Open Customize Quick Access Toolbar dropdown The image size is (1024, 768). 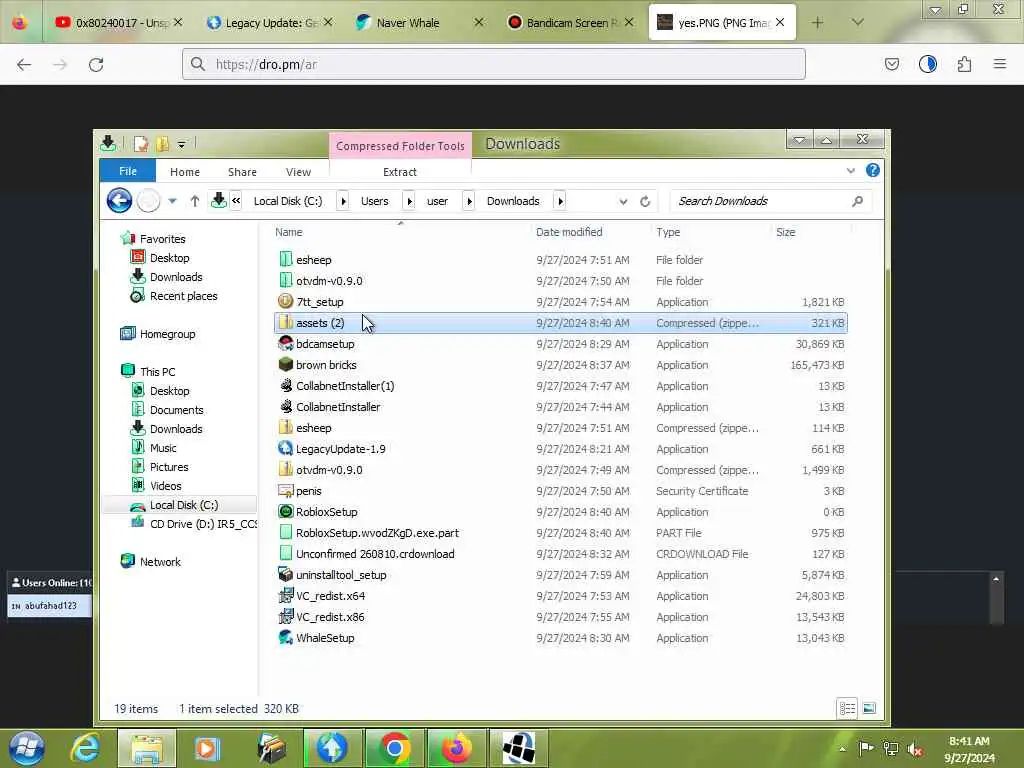[x=182, y=144]
